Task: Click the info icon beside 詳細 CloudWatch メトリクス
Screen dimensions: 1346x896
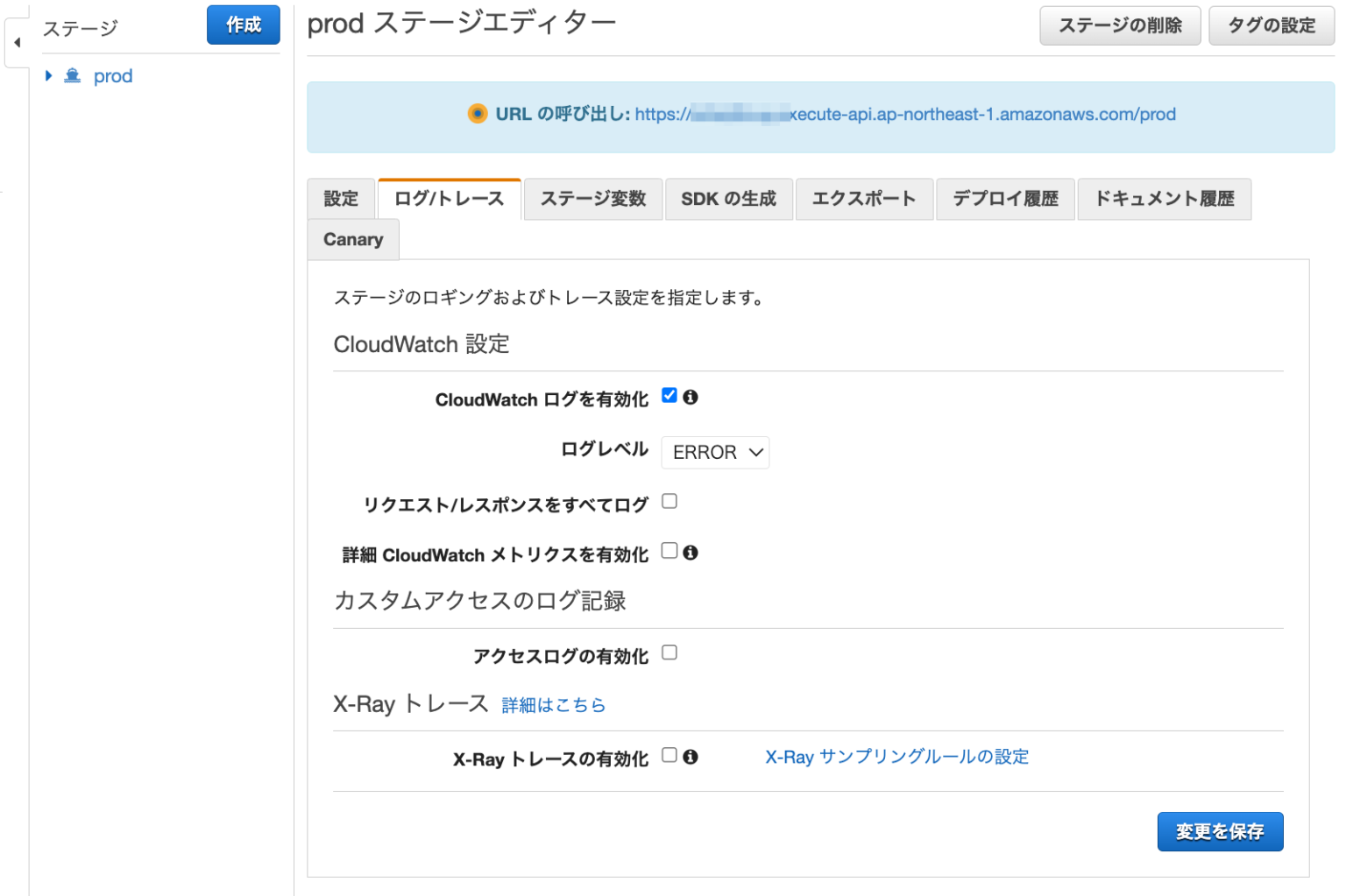Action: tap(691, 552)
